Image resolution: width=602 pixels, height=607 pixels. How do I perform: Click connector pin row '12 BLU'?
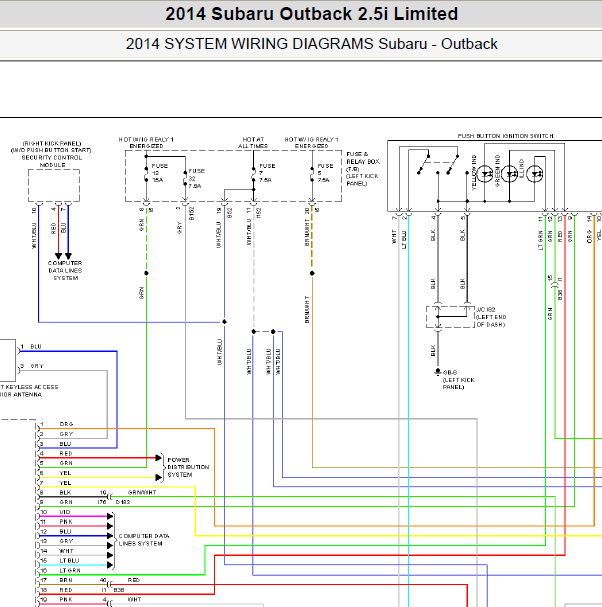57,532
